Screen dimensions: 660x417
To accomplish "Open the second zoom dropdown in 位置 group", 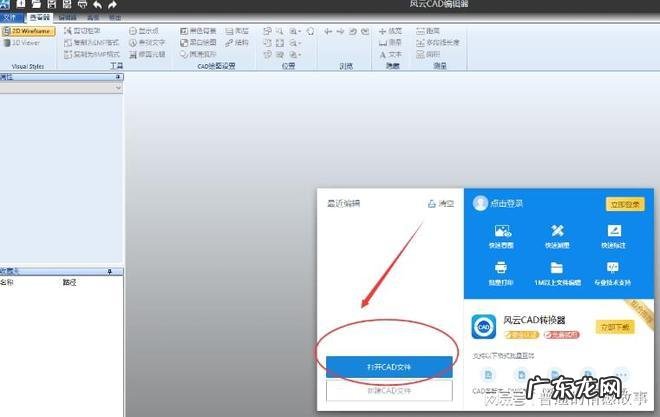I will click(295, 43).
